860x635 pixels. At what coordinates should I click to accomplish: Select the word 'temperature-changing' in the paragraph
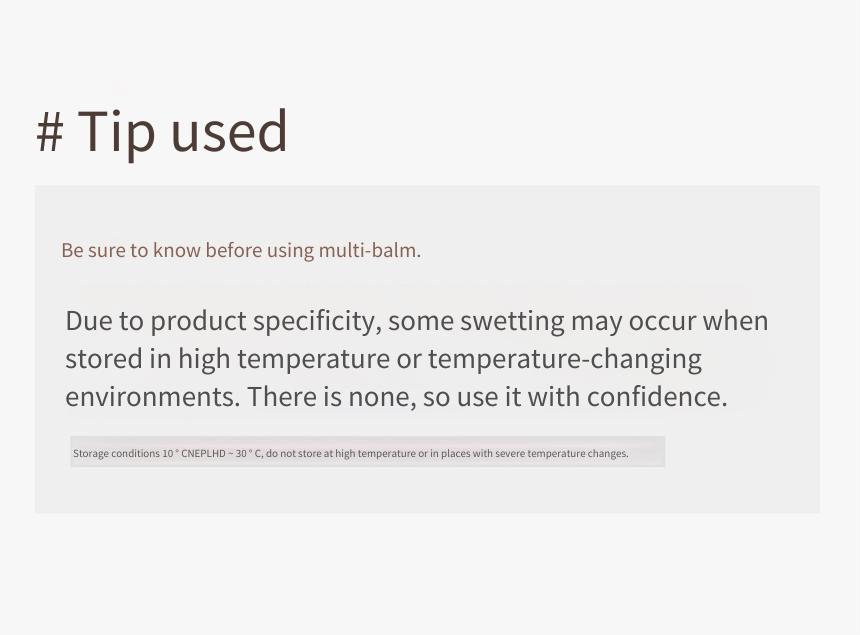[x=565, y=360]
